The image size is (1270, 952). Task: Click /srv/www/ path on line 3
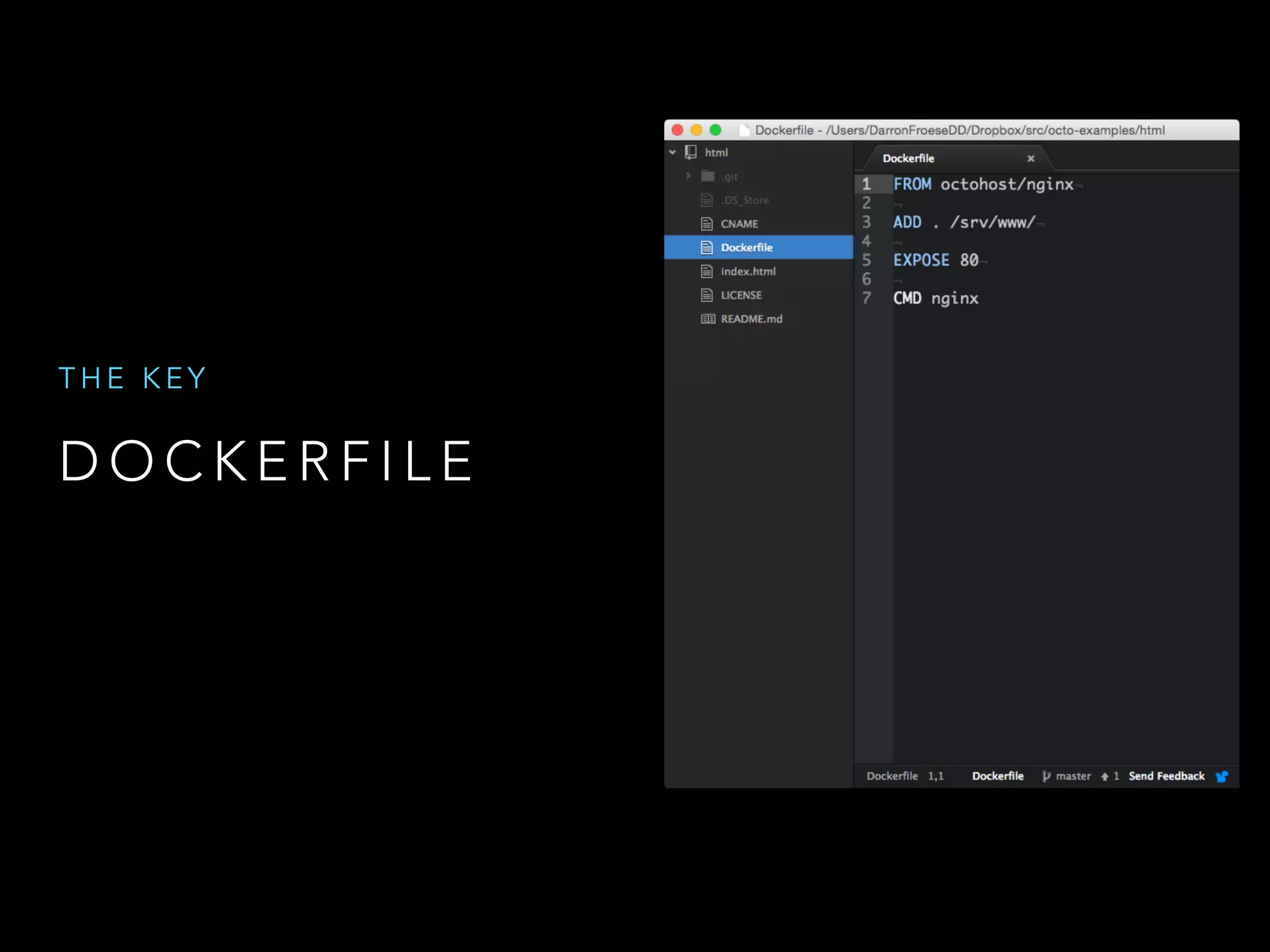click(993, 223)
